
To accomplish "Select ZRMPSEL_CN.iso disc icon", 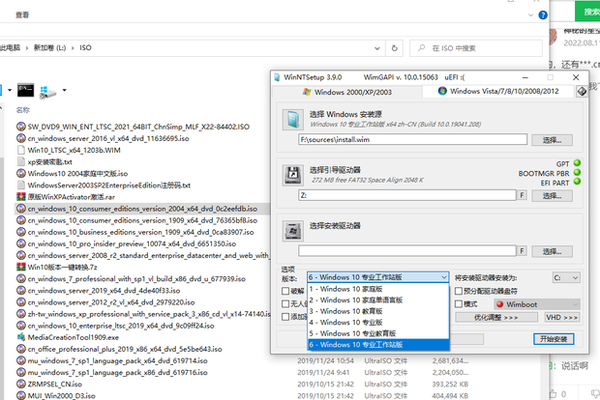I will click(21, 384).
